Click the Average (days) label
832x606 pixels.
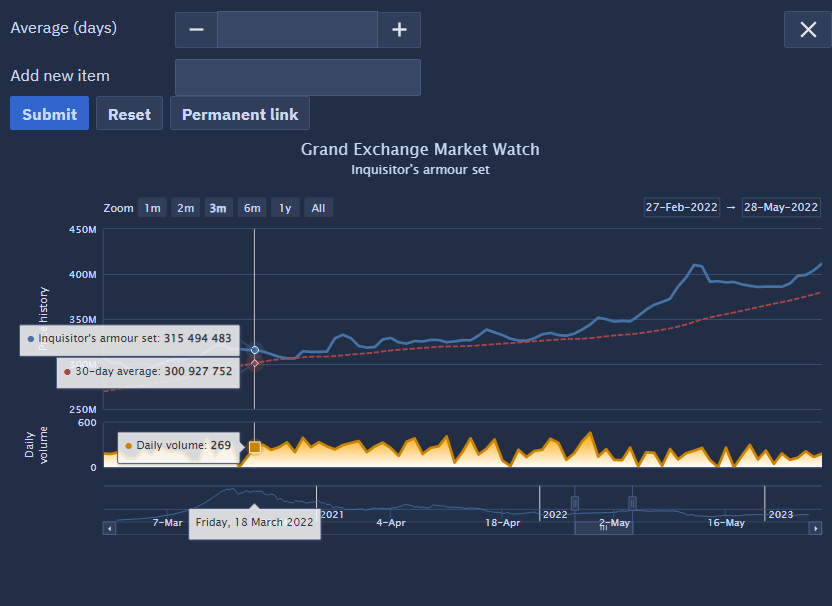coord(64,28)
